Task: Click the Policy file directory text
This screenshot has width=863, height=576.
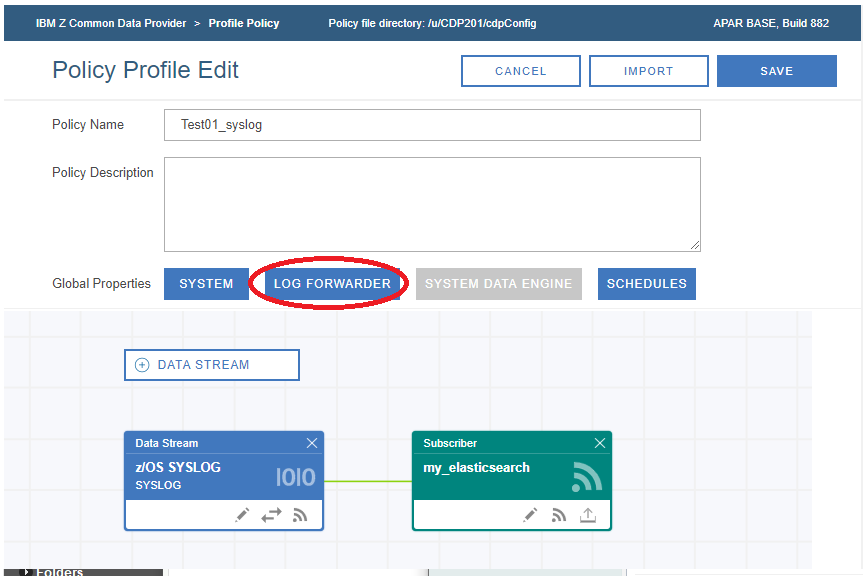Action: (432, 23)
